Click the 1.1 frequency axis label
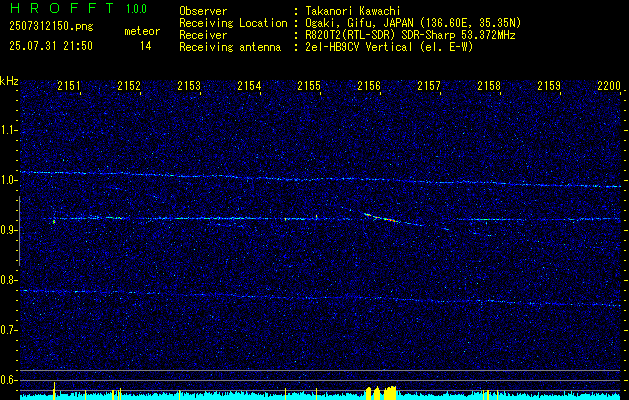The height and width of the screenshot is (400, 629). pyautogui.click(x=8, y=130)
